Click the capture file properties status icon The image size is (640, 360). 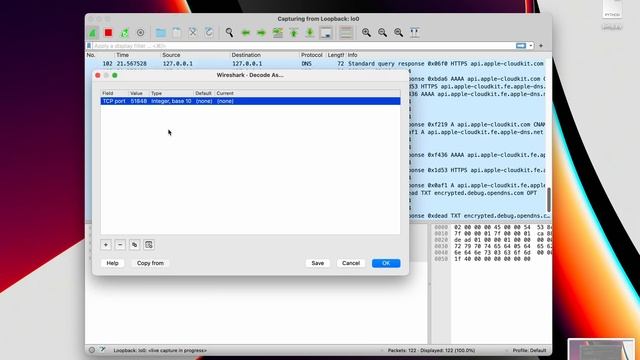102,350
